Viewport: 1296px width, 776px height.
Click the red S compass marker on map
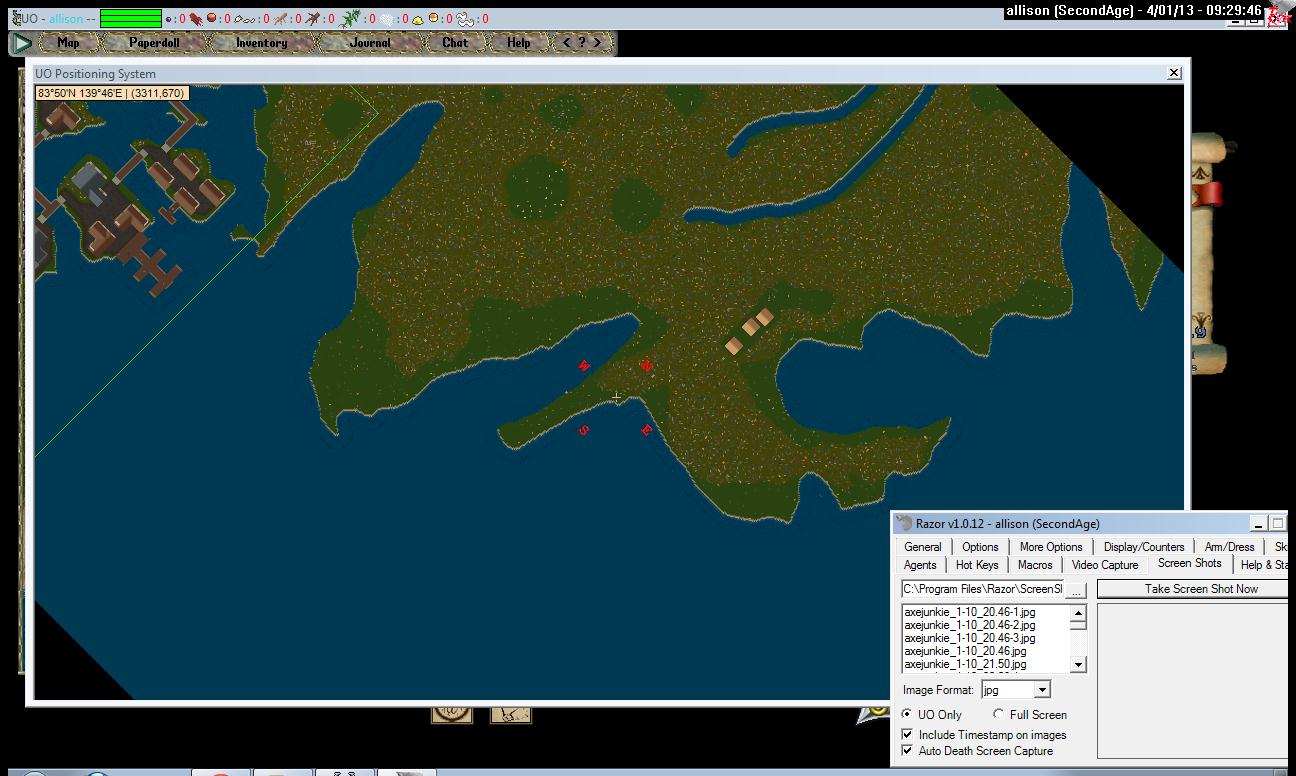[584, 430]
